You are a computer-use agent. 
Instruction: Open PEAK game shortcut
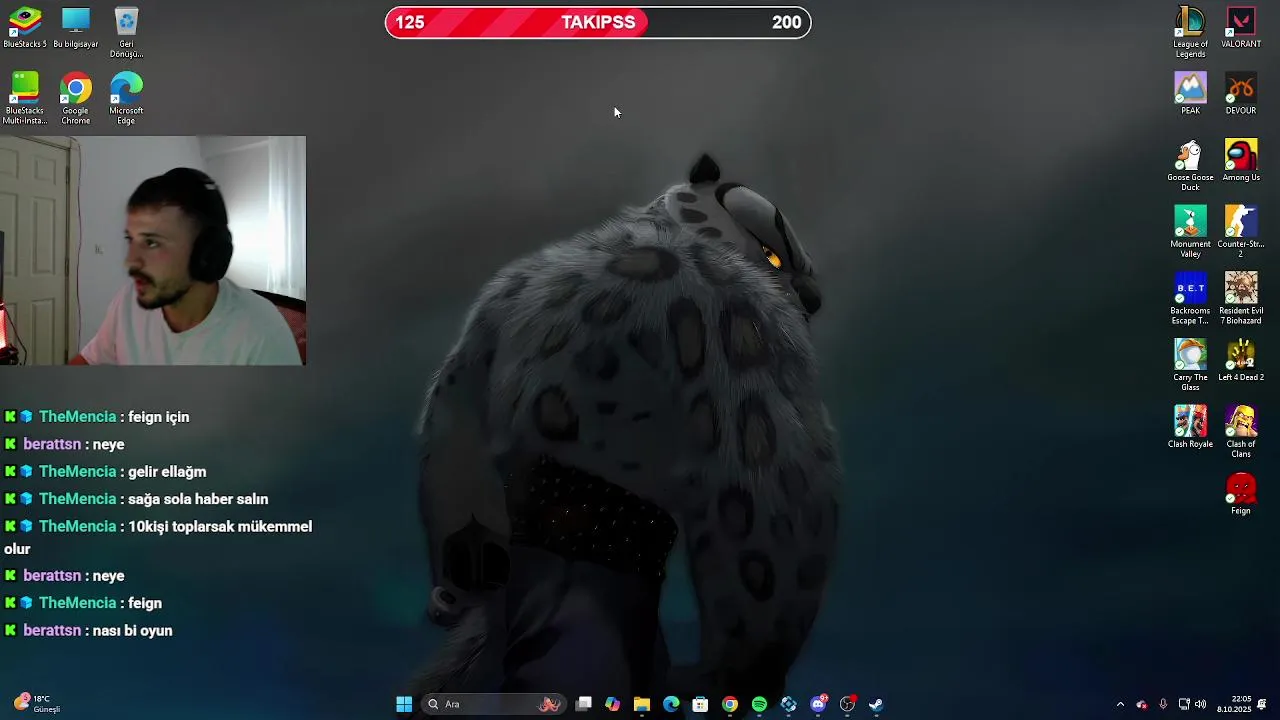(1190, 94)
